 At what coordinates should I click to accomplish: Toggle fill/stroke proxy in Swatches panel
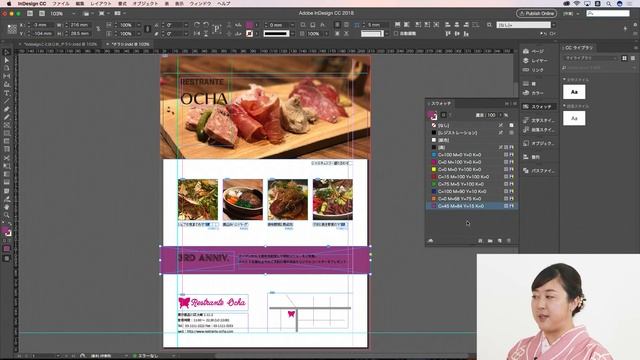432,116
